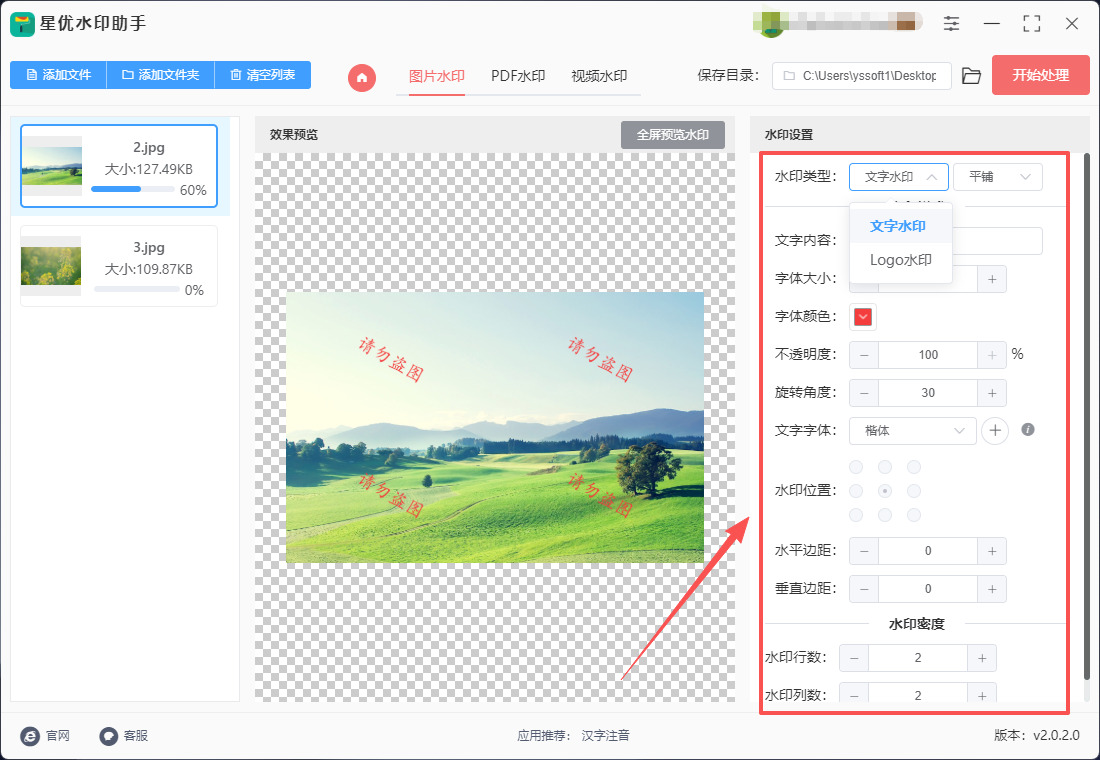Choose Logo水印 from dropdown list
The height and width of the screenshot is (760, 1100).
(901, 260)
